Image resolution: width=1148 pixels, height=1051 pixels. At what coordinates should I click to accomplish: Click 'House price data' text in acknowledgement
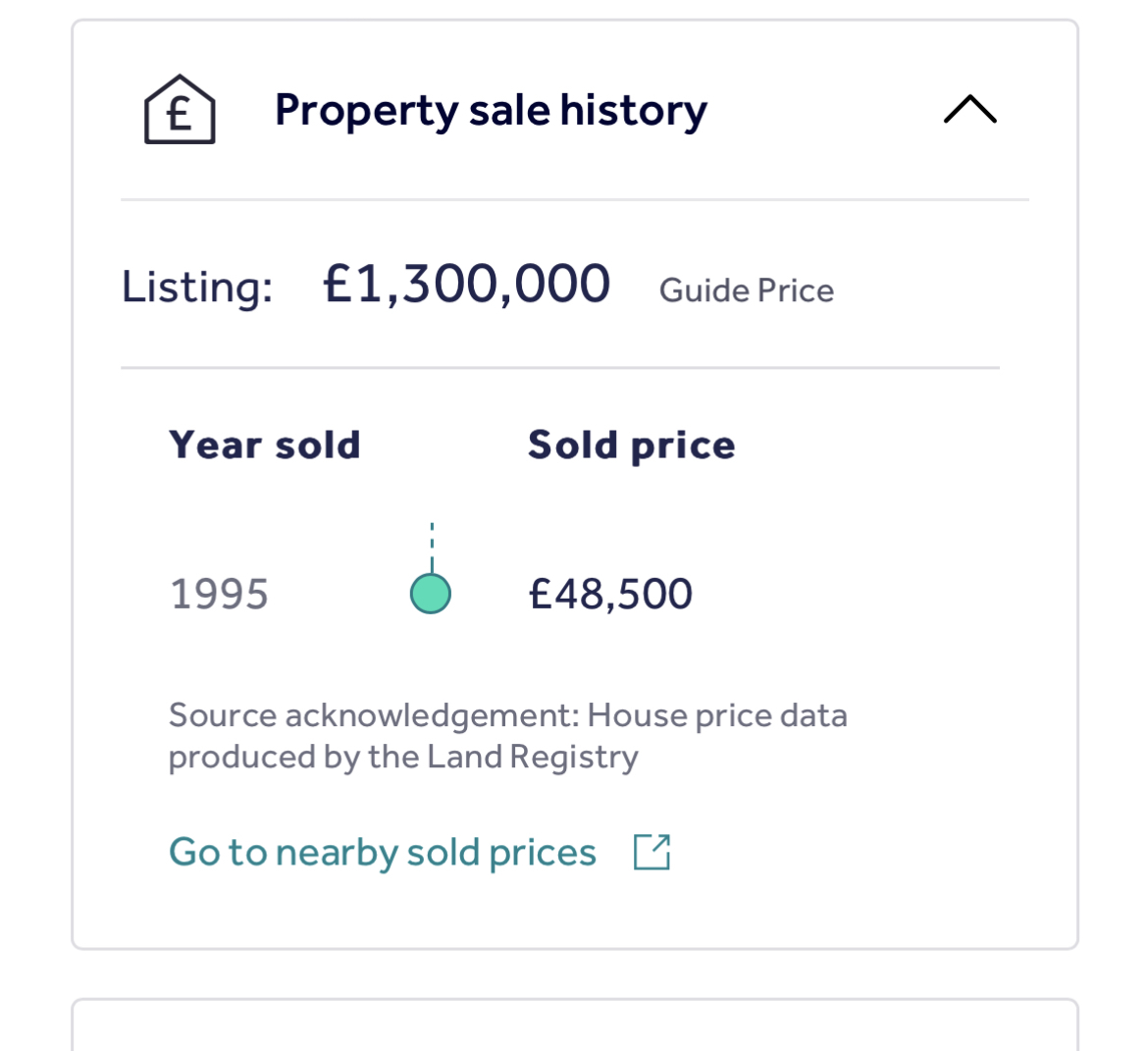point(717,715)
